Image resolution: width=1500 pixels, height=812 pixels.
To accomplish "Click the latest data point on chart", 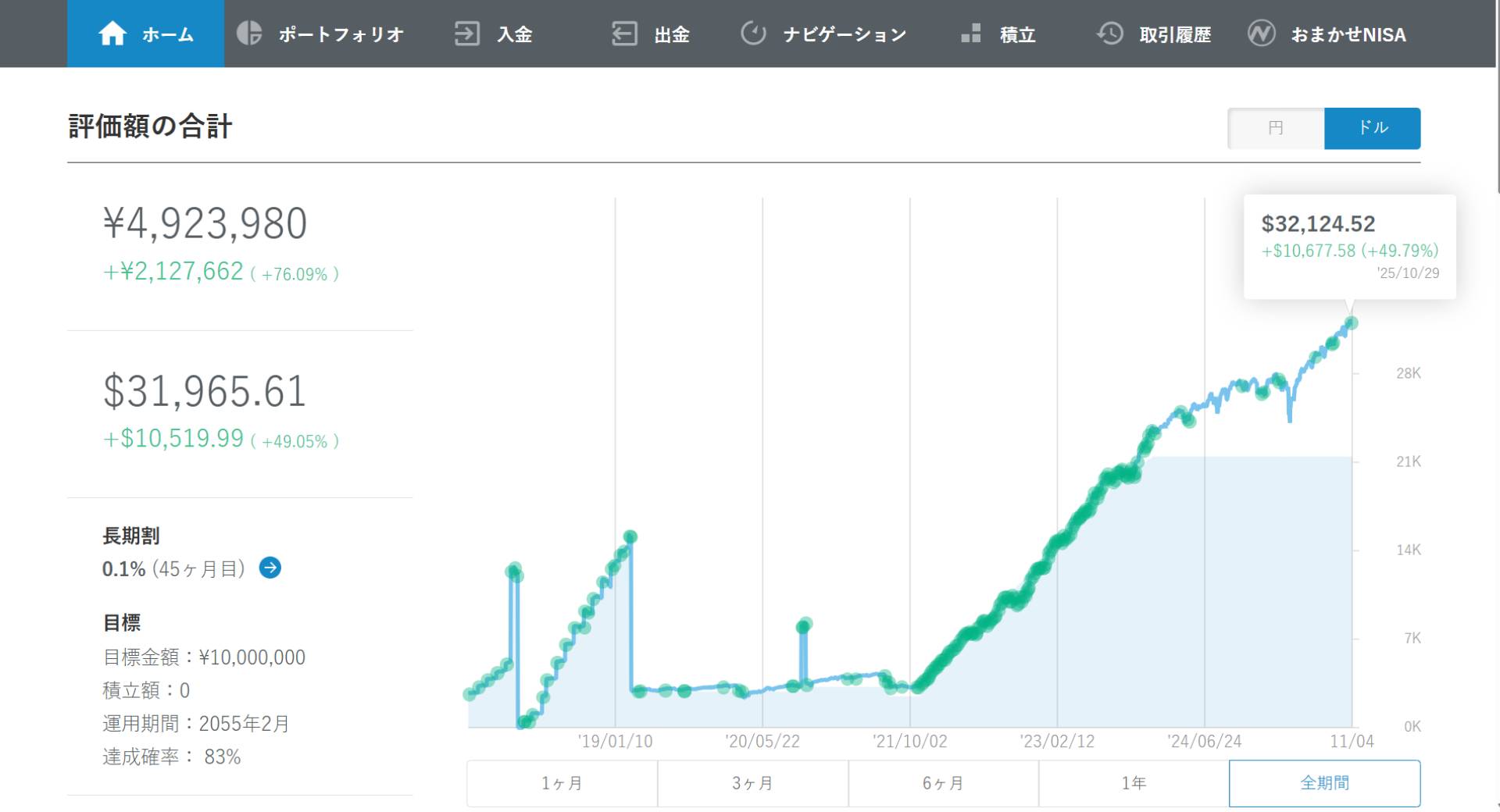I will click(x=1352, y=322).
